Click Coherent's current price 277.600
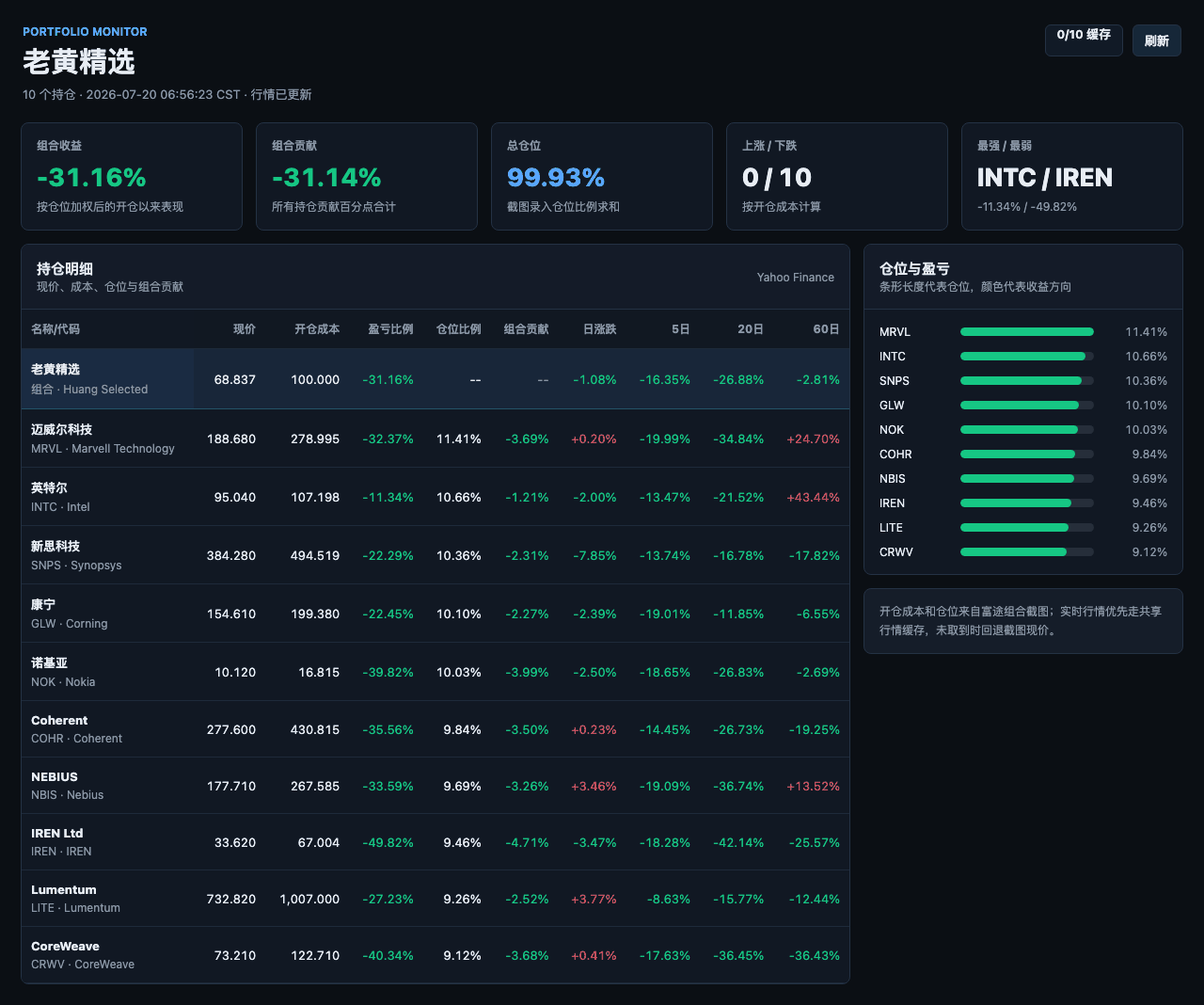The width and height of the screenshot is (1204, 1005). [231, 730]
